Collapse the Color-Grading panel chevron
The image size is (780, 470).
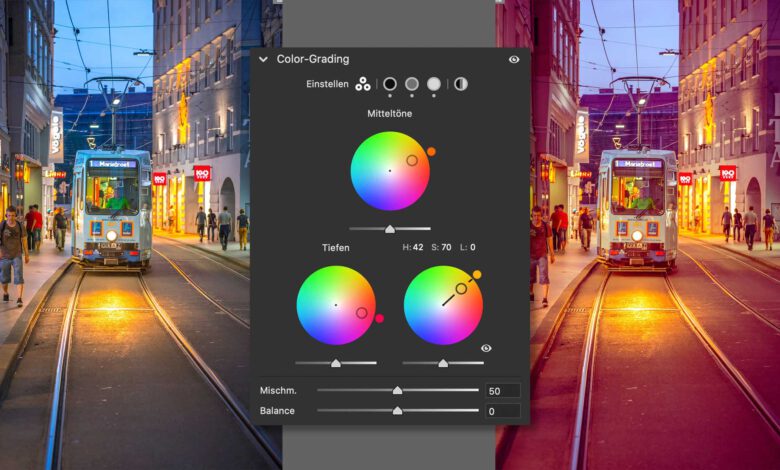[x=263, y=59]
